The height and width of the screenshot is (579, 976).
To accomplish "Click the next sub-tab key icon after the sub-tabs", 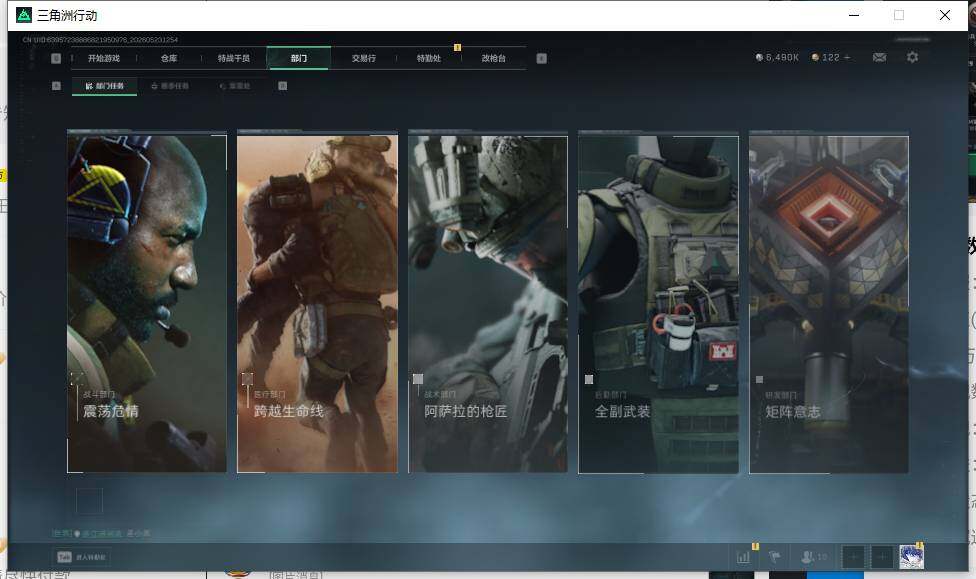I will tap(283, 86).
